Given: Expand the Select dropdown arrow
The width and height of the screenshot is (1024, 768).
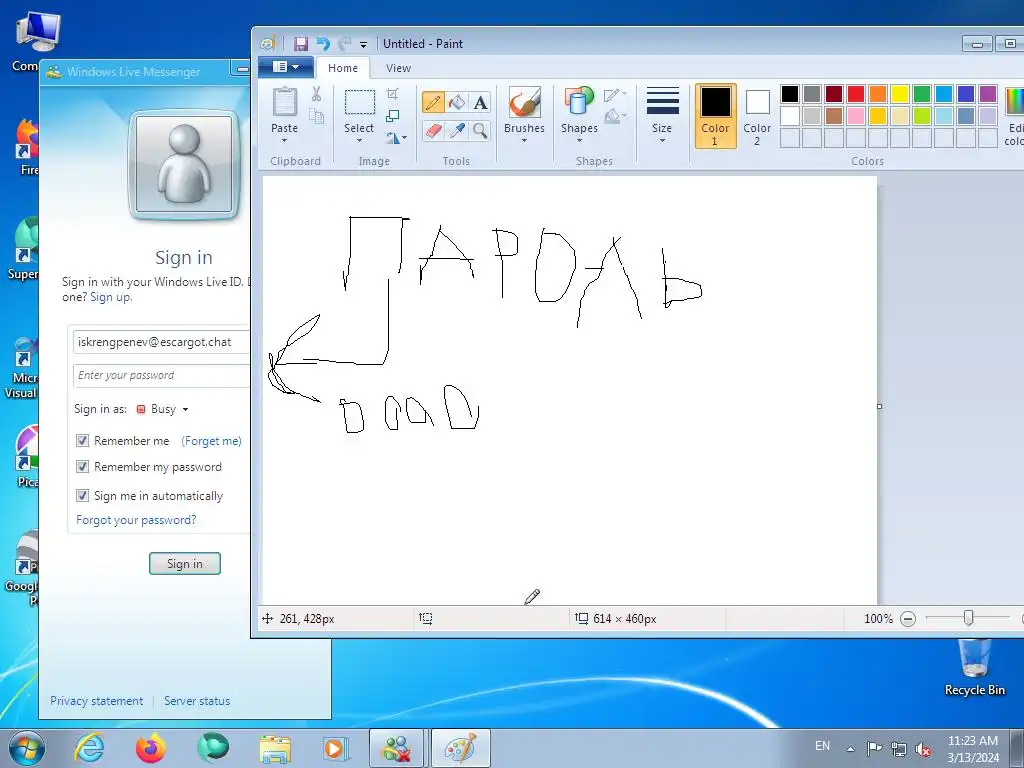Looking at the screenshot, I should click(359, 140).
